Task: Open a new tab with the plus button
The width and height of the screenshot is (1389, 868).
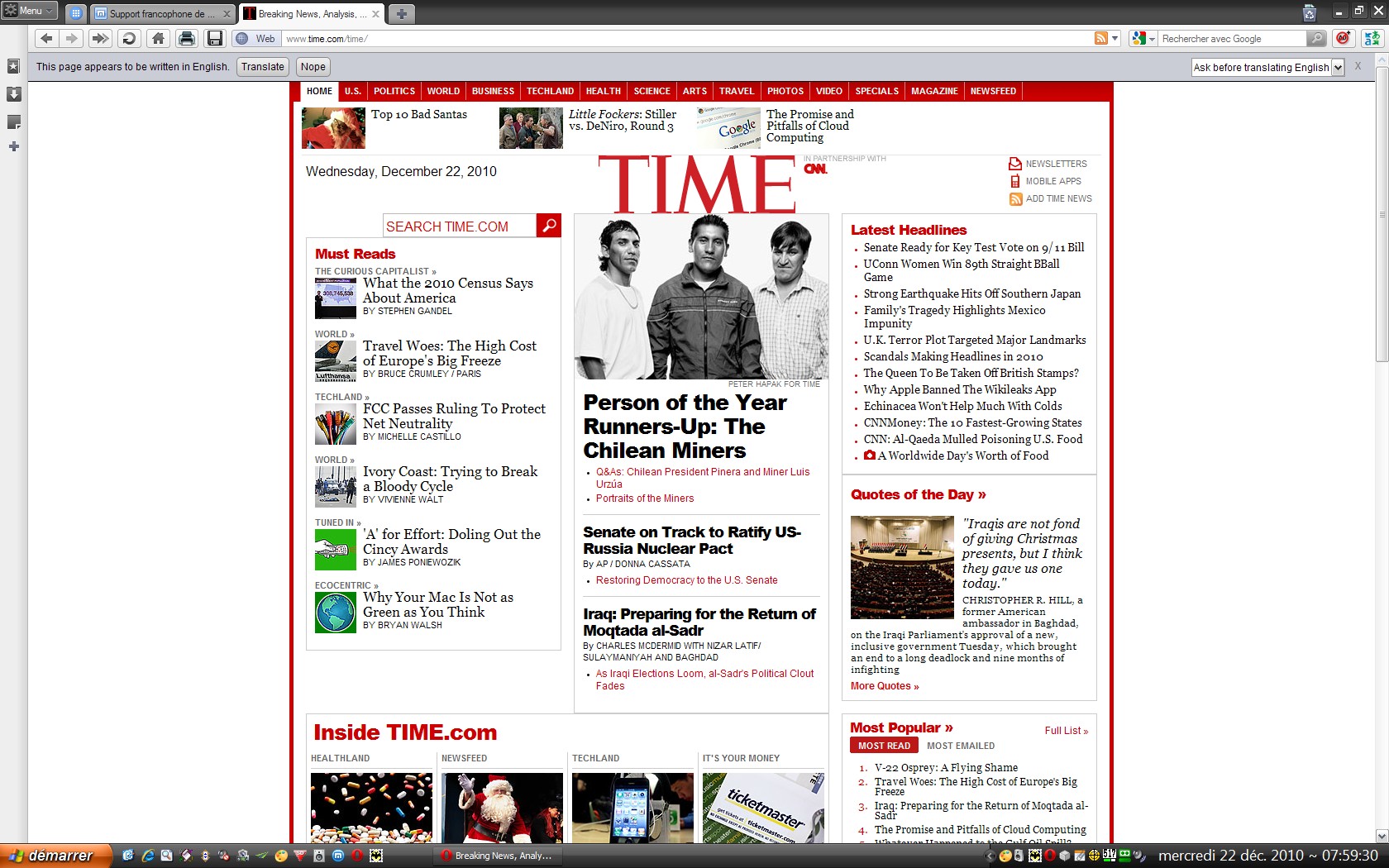Action: pos(401,13)
